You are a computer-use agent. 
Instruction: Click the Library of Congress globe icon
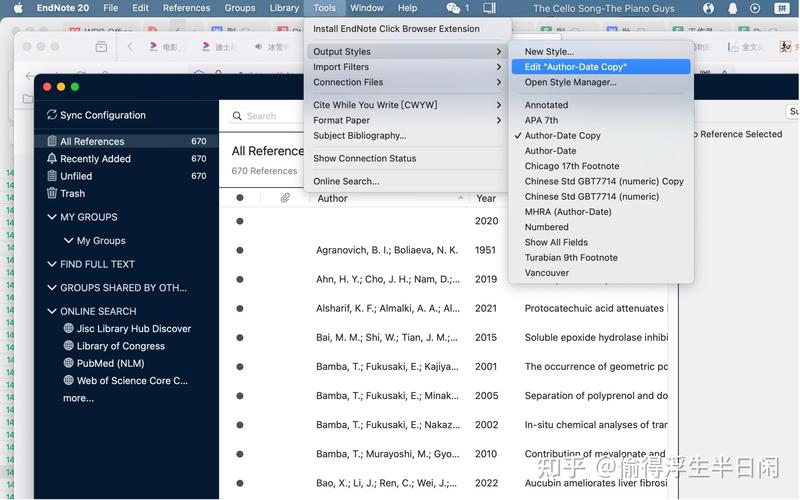point(68,346)
